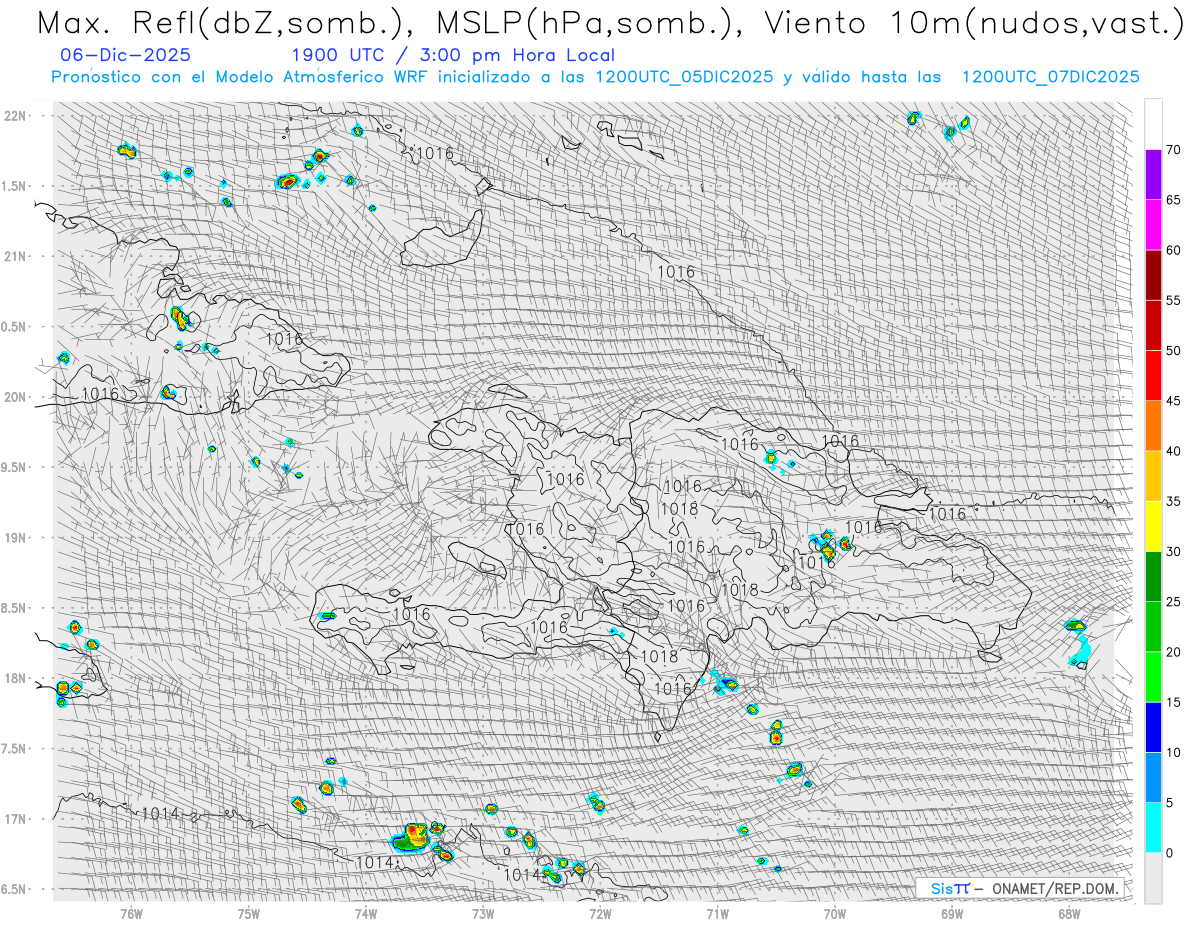This screenshot has width=1200, height=927.
Task: Click the dark blue 10–15 dBZ color bar segment
Action: 1153,727
